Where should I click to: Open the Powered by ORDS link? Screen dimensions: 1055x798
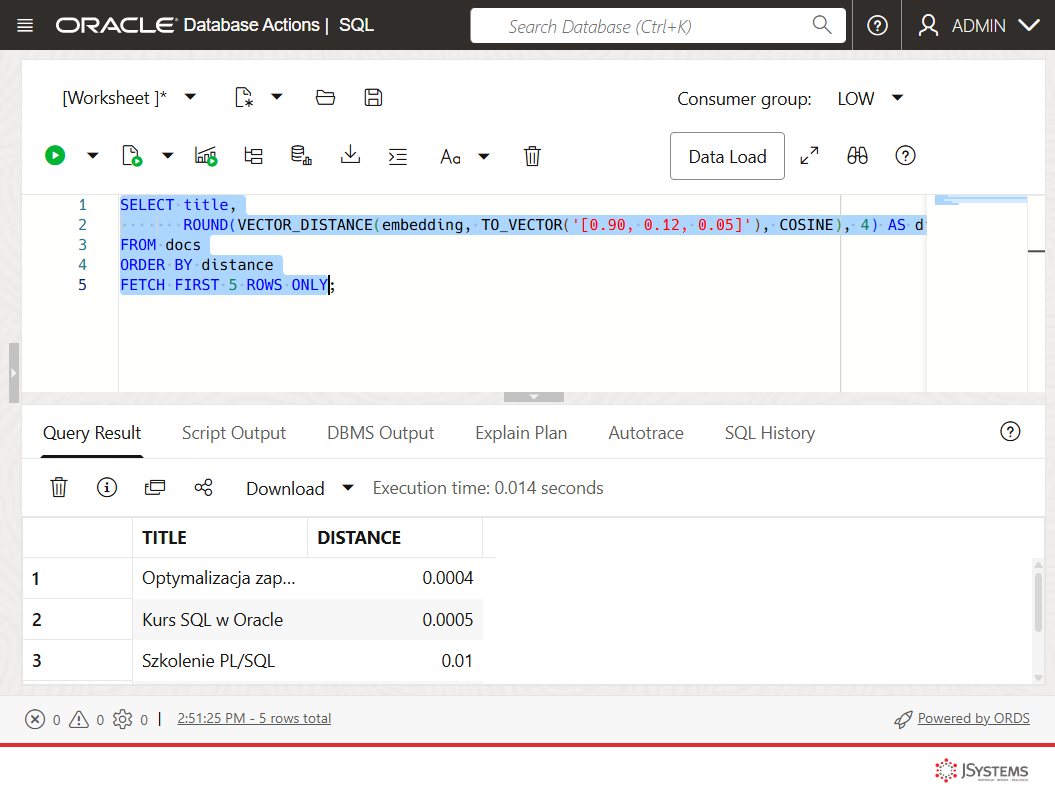pyautogui.click(x=973, y=718)
